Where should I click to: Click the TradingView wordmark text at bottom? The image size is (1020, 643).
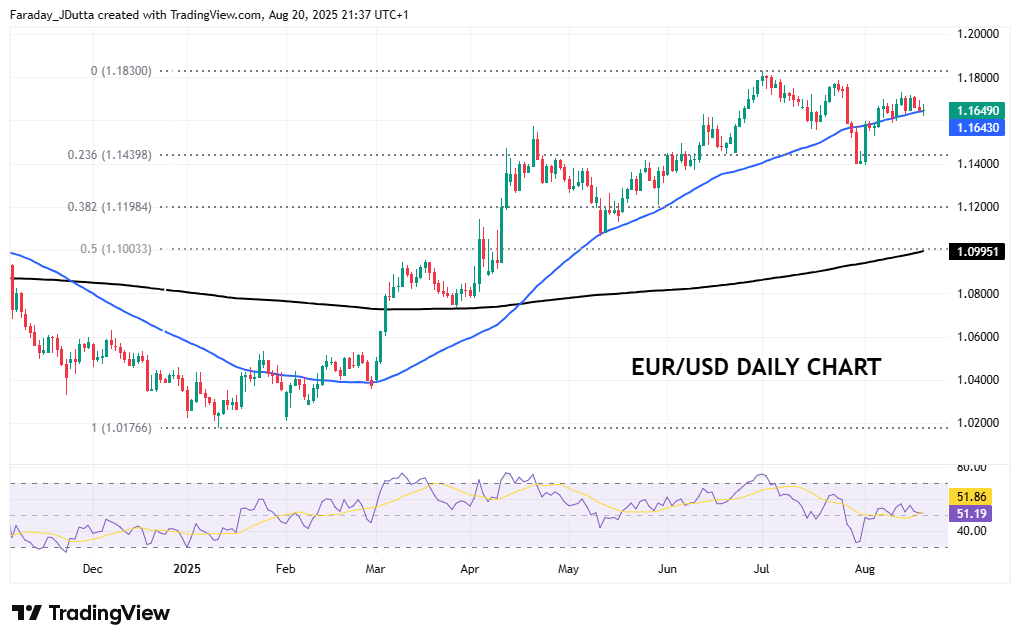point(109,613)
